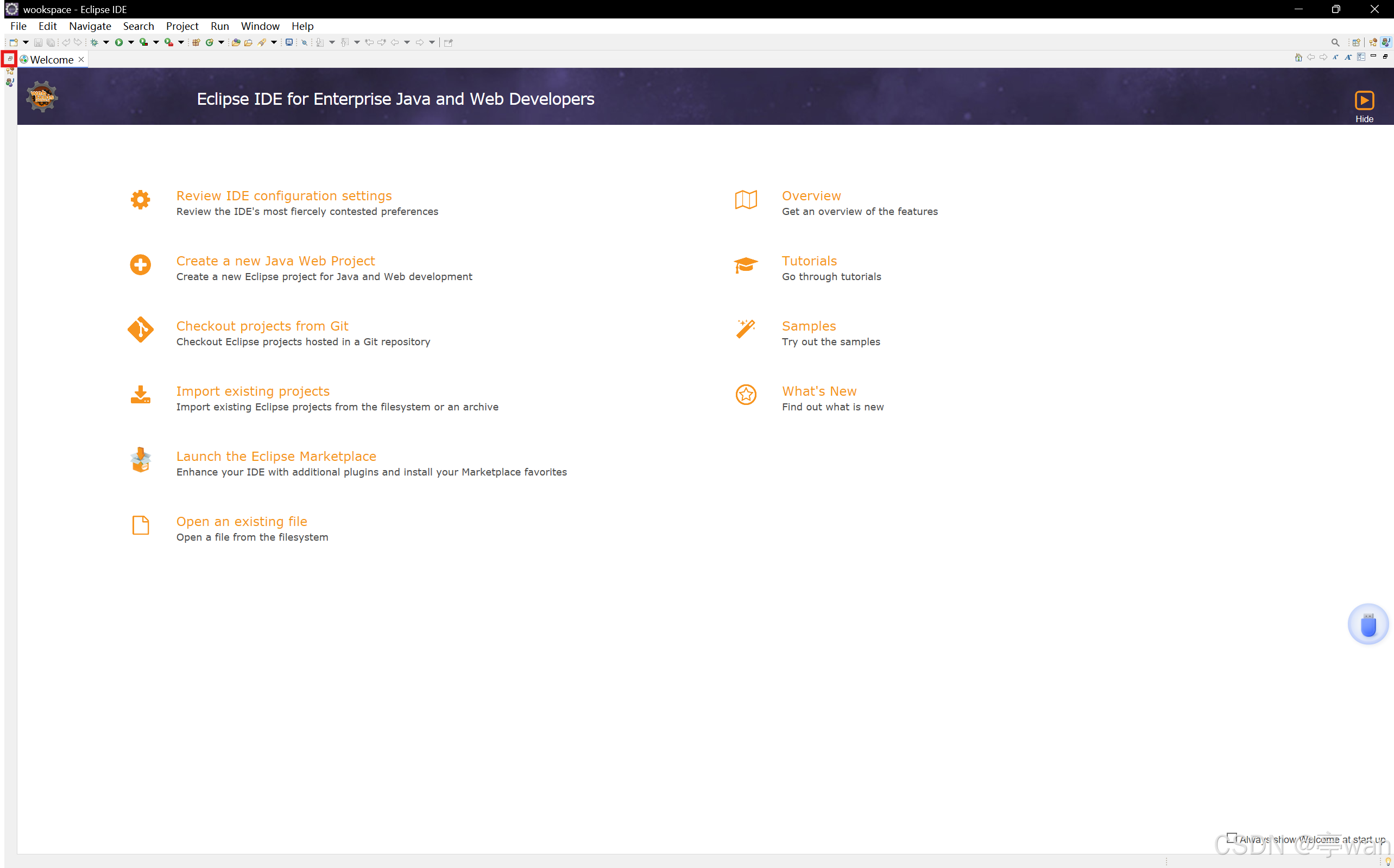Click the Coverage run icon
Viewport: 1394px width, 868px height.
pyautogui.click(x=143, y=42)
